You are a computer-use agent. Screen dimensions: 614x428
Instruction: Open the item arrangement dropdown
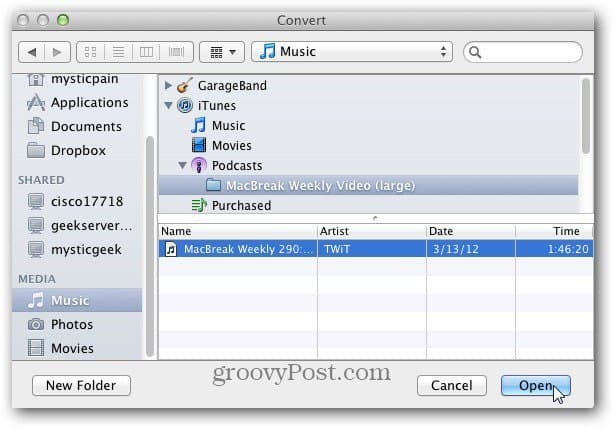click(222, 52)
